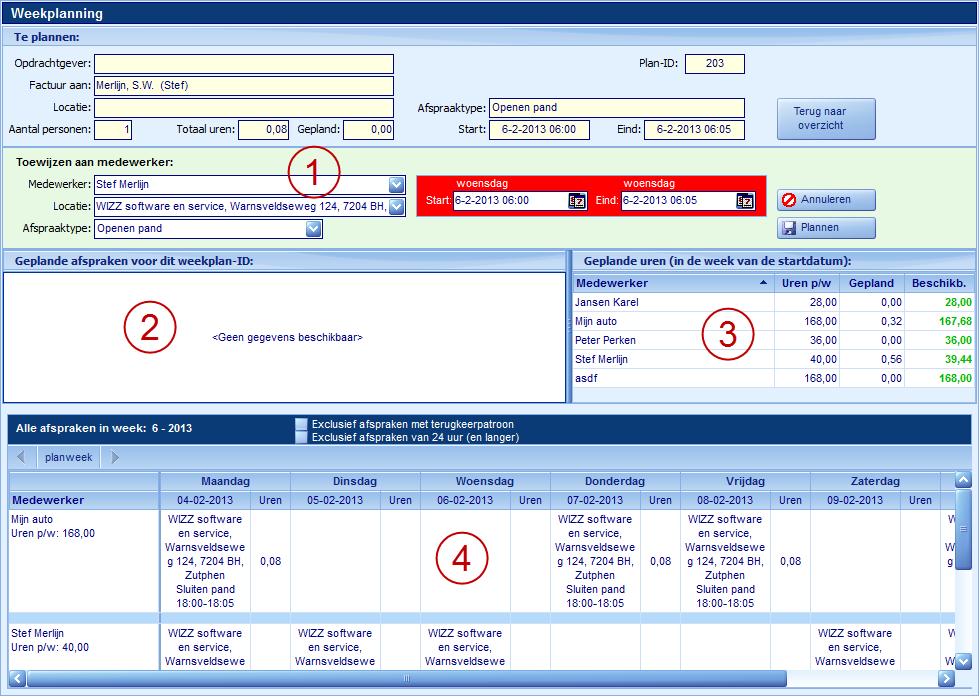The width and height of the screenshot is (979, 696).
Task: Click the Uren p/w column header
Action: (x=807, y=283)
